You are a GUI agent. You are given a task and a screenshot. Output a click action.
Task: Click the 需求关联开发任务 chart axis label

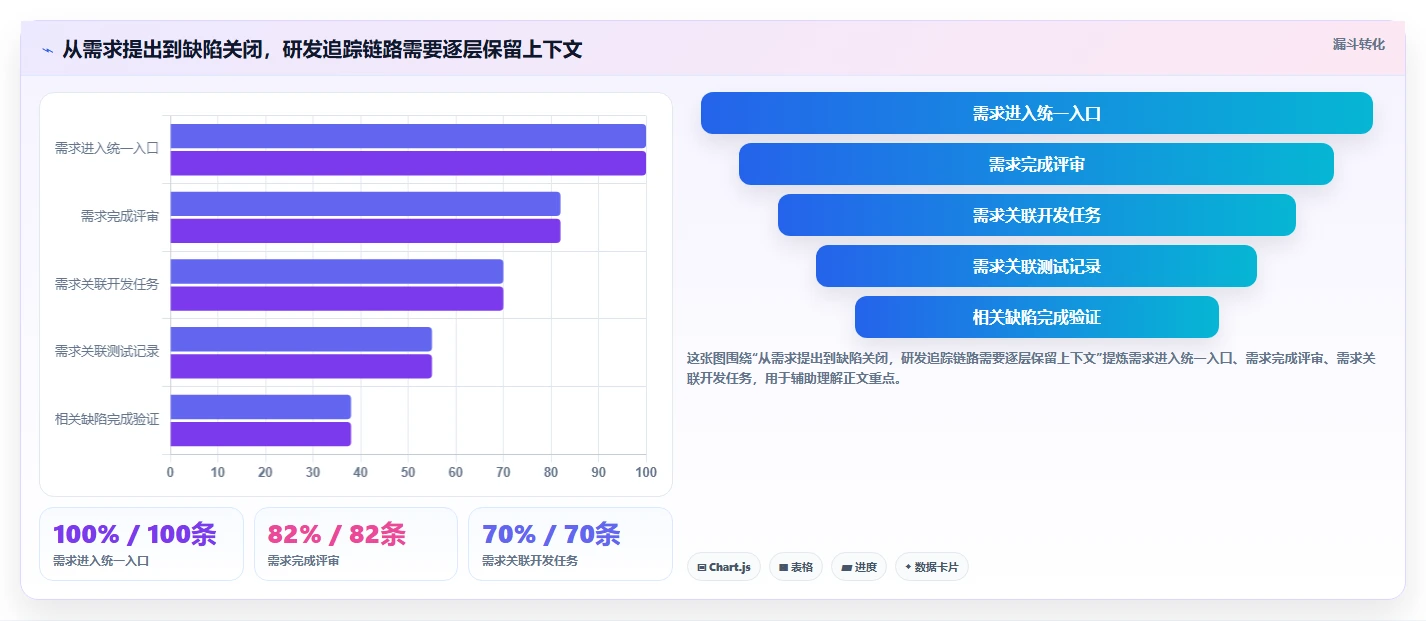tap(107, 284)
